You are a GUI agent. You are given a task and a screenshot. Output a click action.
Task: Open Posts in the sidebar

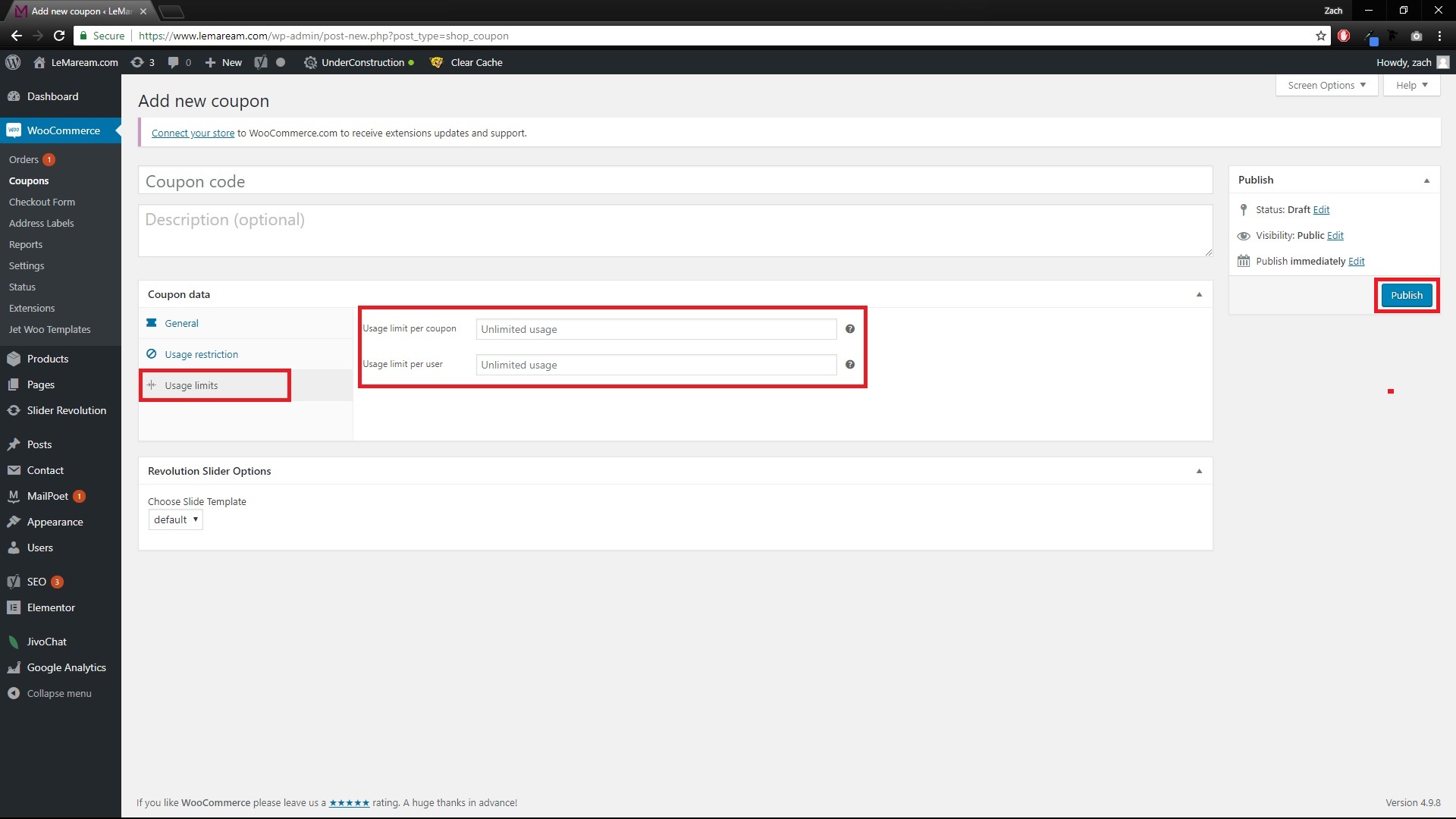pos(61,444)
